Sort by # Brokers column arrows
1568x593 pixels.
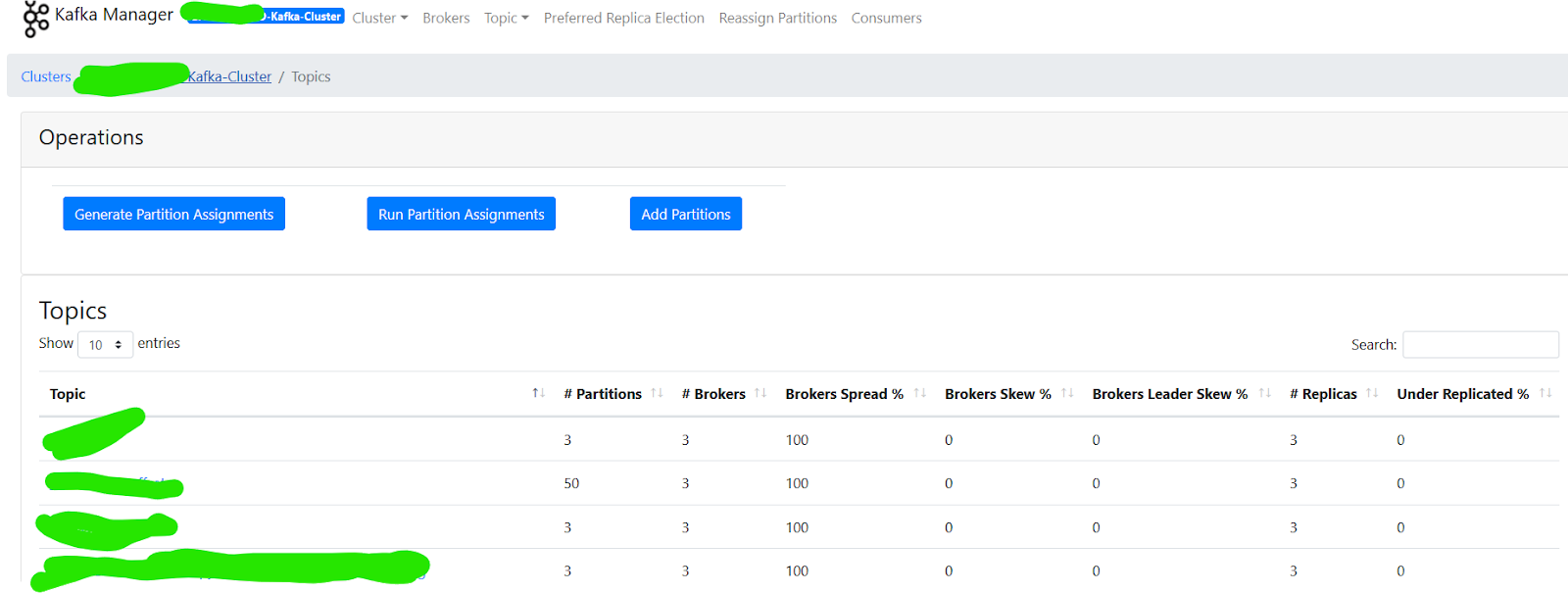point(760,393)
